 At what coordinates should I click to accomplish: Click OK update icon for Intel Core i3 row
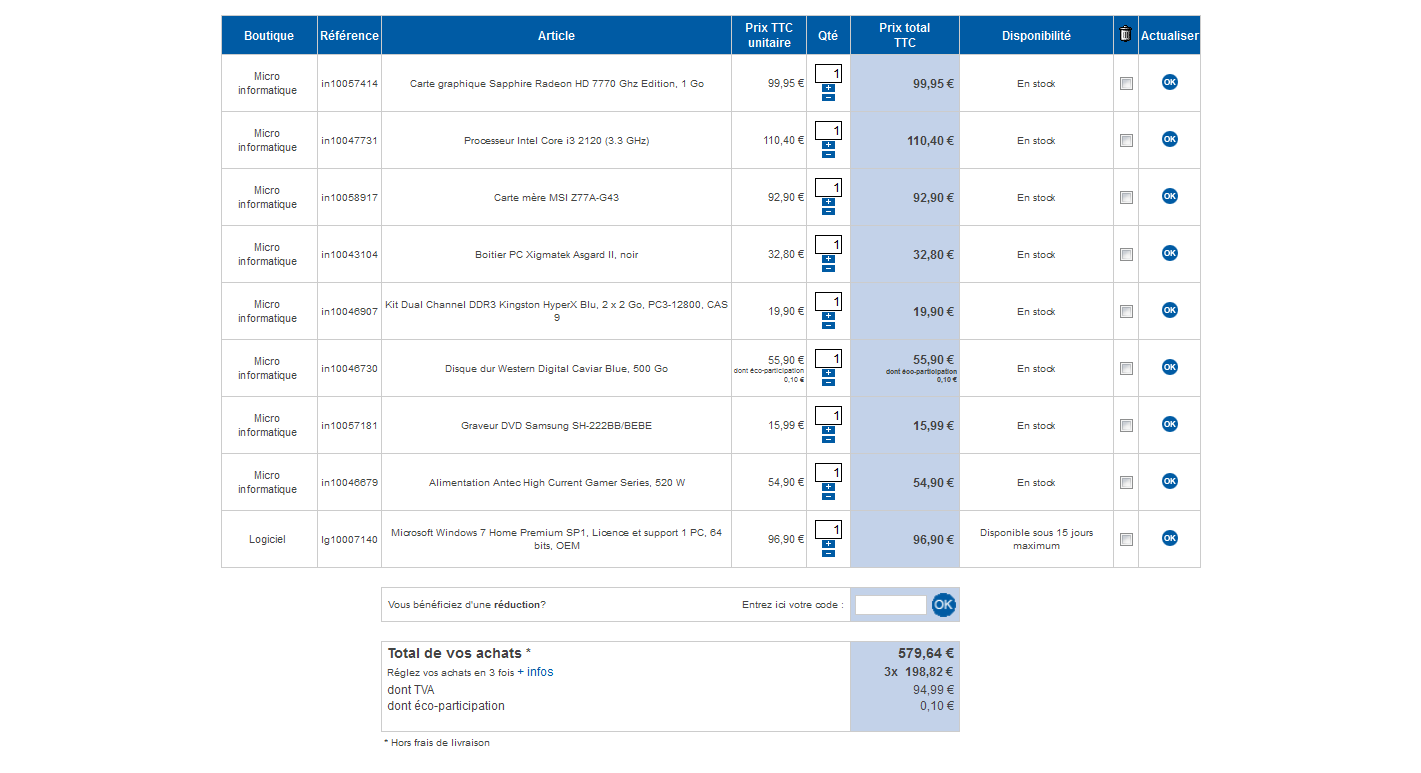coord(1169,139)
